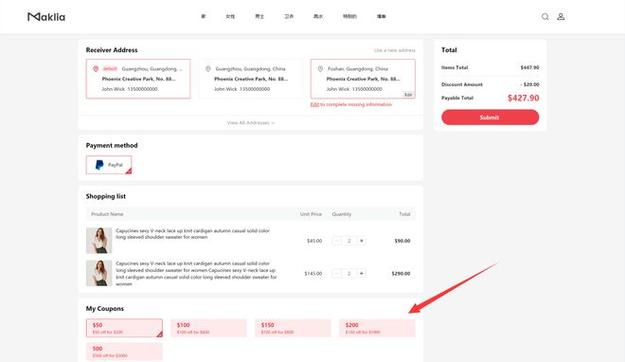This screenshot has height=362, width=625.
Task: Select the PayPal payment method
Action: click(x=109, y=165)
